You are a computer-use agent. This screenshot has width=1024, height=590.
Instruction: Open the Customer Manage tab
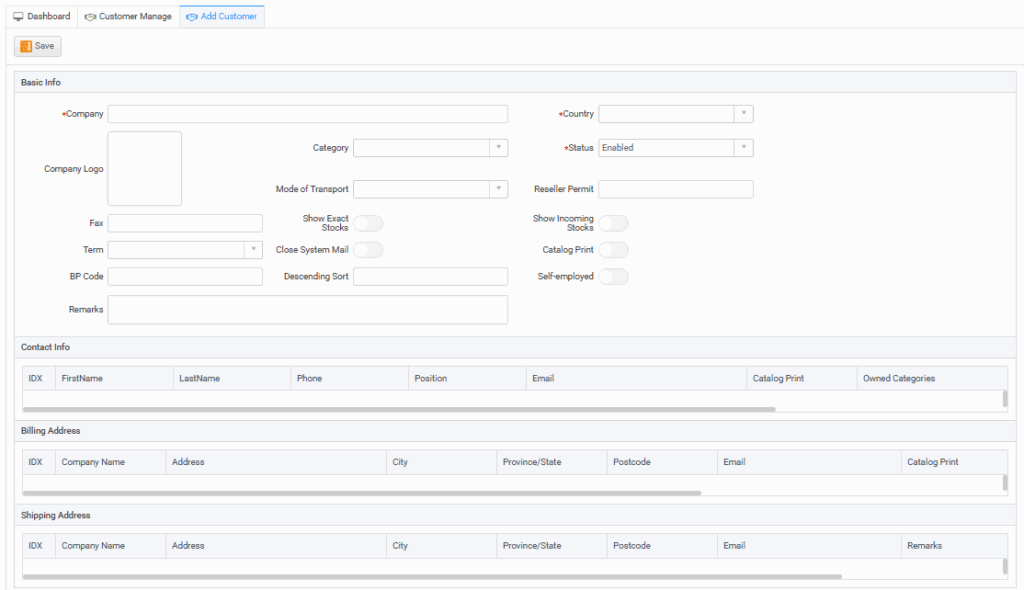[128, 17]
